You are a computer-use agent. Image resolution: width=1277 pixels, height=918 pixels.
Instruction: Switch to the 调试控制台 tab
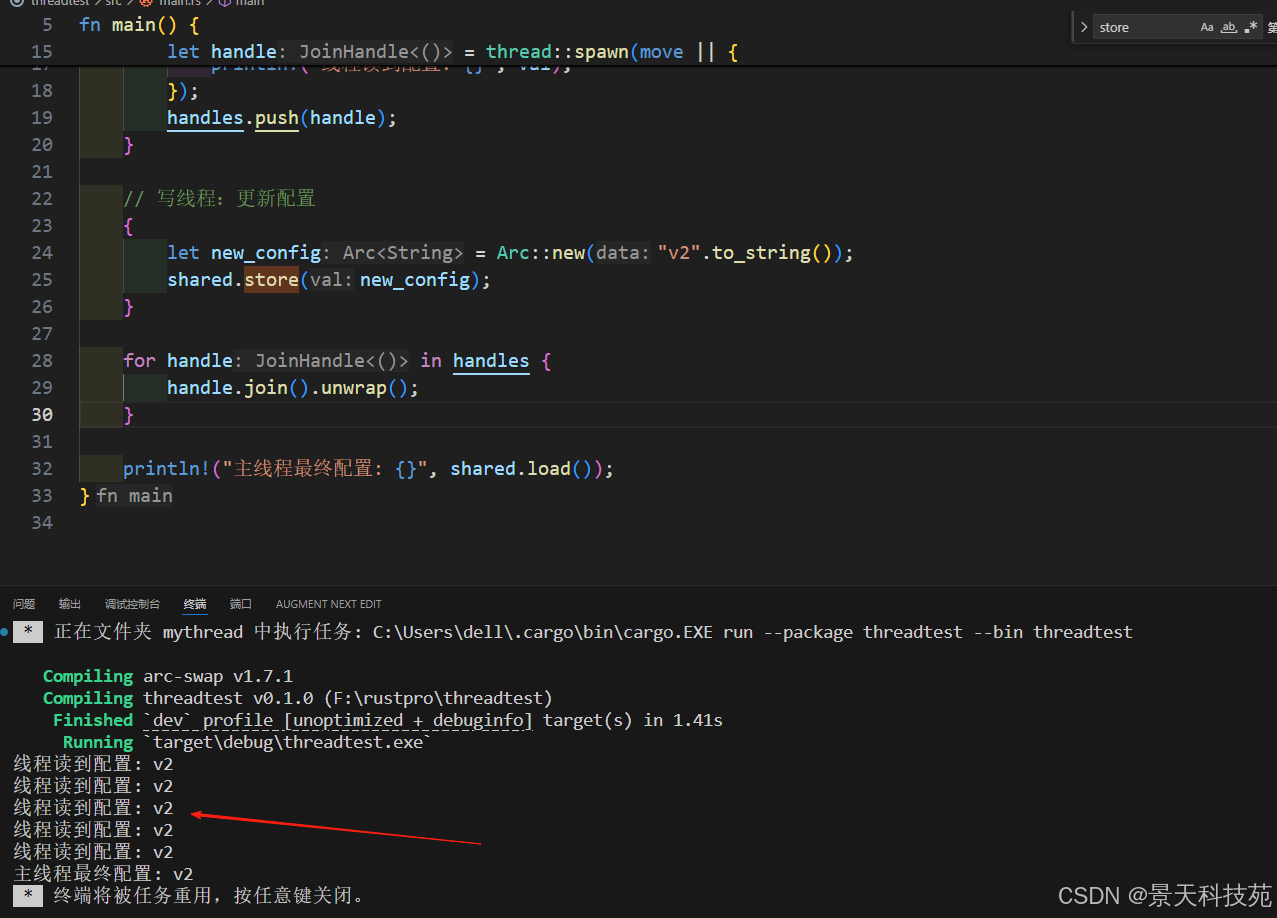tap(132, 604)
